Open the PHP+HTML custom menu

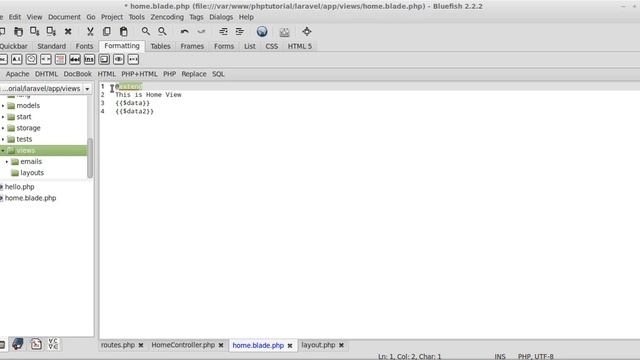point(139,74)
